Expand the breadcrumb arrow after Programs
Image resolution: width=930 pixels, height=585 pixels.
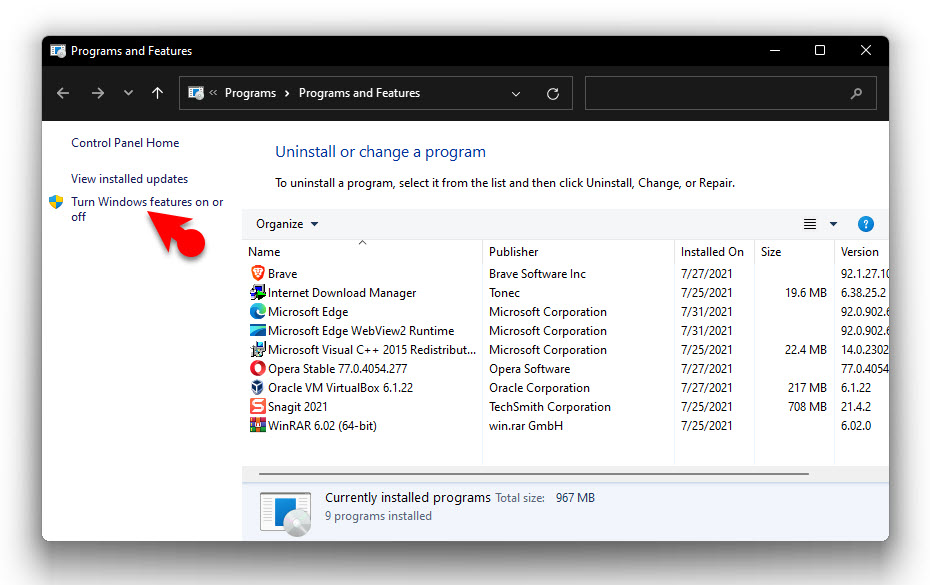pyautogui.click(x=287, y=94)
